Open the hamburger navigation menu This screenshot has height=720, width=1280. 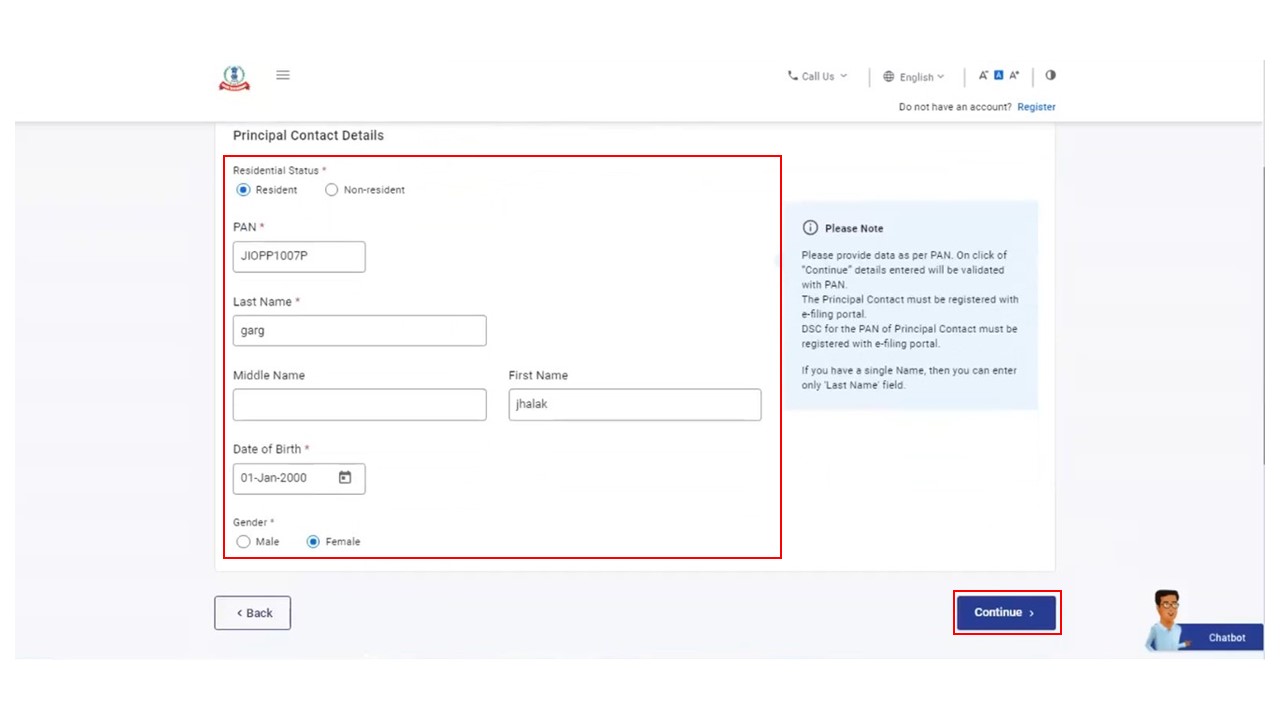pyautogui.click(x=283, y=75)
